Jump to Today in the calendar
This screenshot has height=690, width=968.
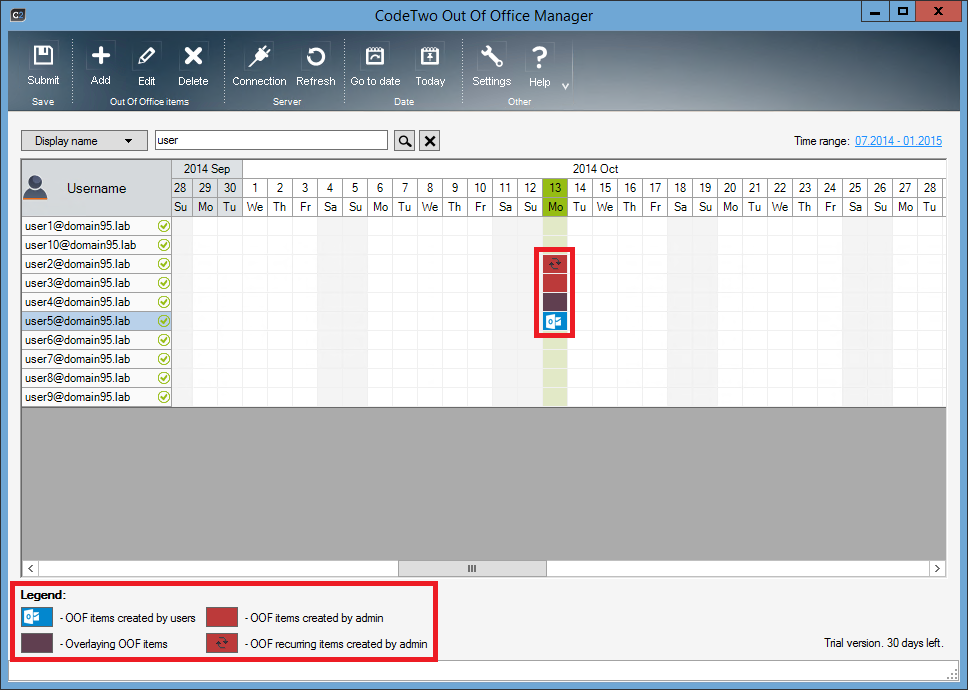coord(430,65)
